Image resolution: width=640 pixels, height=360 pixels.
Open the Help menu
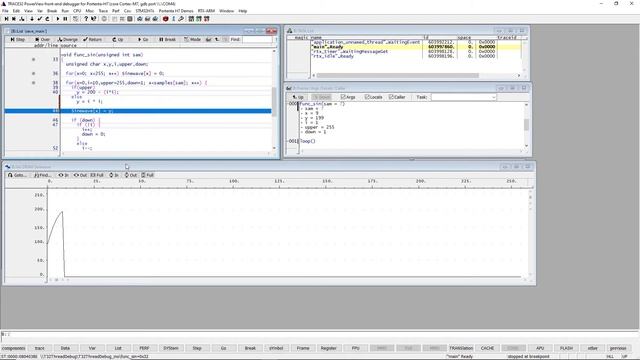[243, 11]
